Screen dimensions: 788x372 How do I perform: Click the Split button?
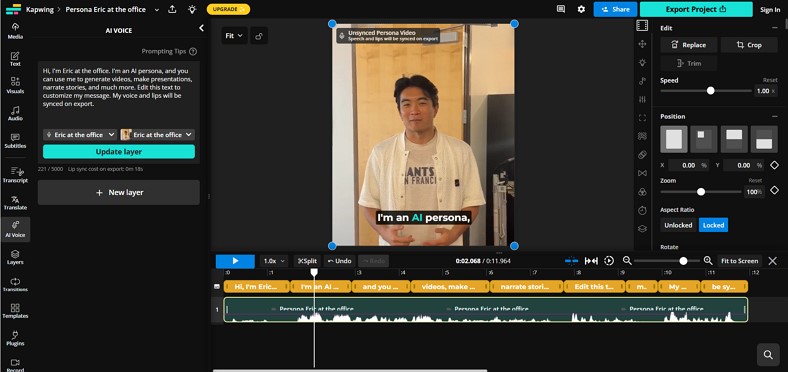point(307,261)
